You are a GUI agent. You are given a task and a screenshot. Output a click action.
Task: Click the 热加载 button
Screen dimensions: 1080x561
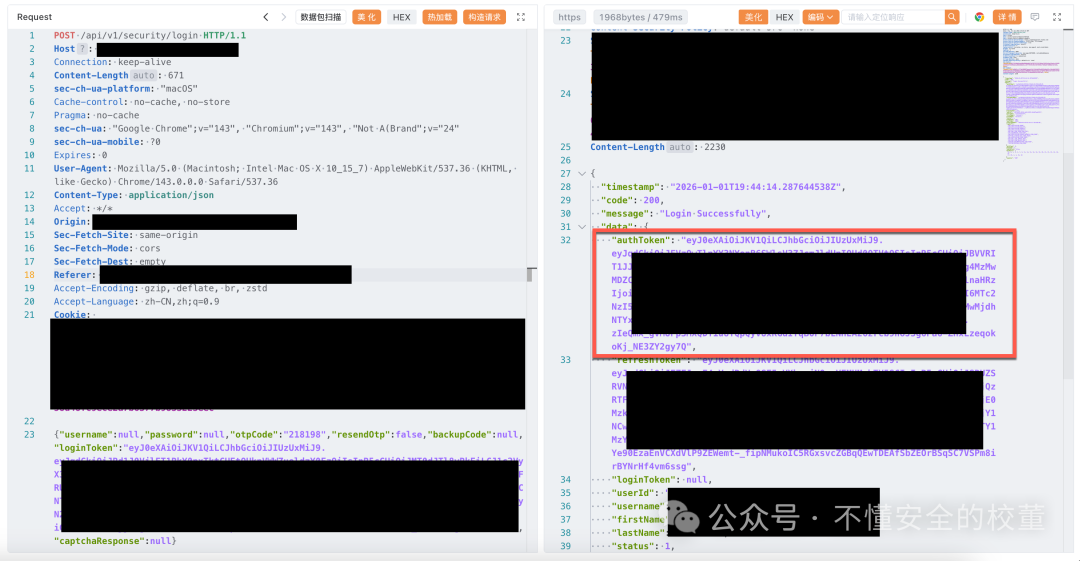click(439, 17)
